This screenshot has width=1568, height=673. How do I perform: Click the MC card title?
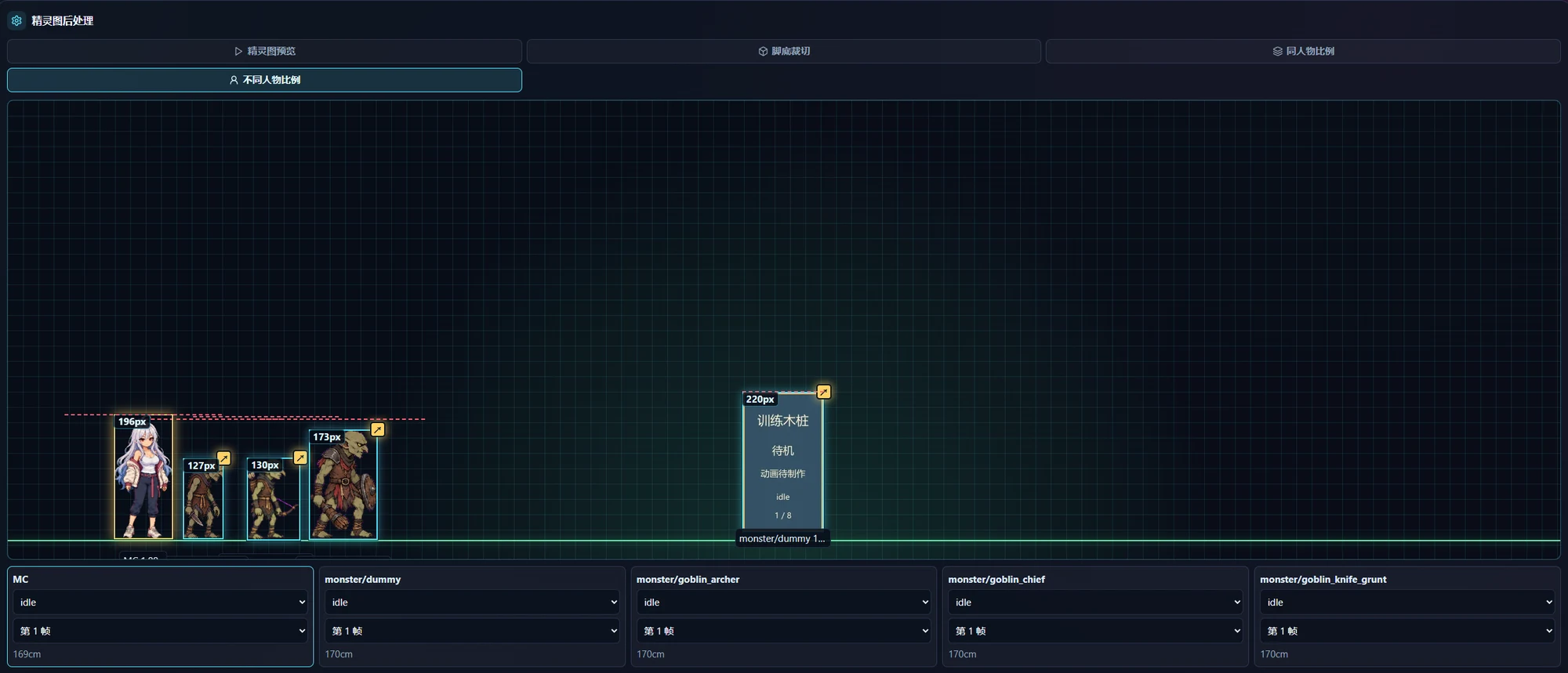click(20, 580)
